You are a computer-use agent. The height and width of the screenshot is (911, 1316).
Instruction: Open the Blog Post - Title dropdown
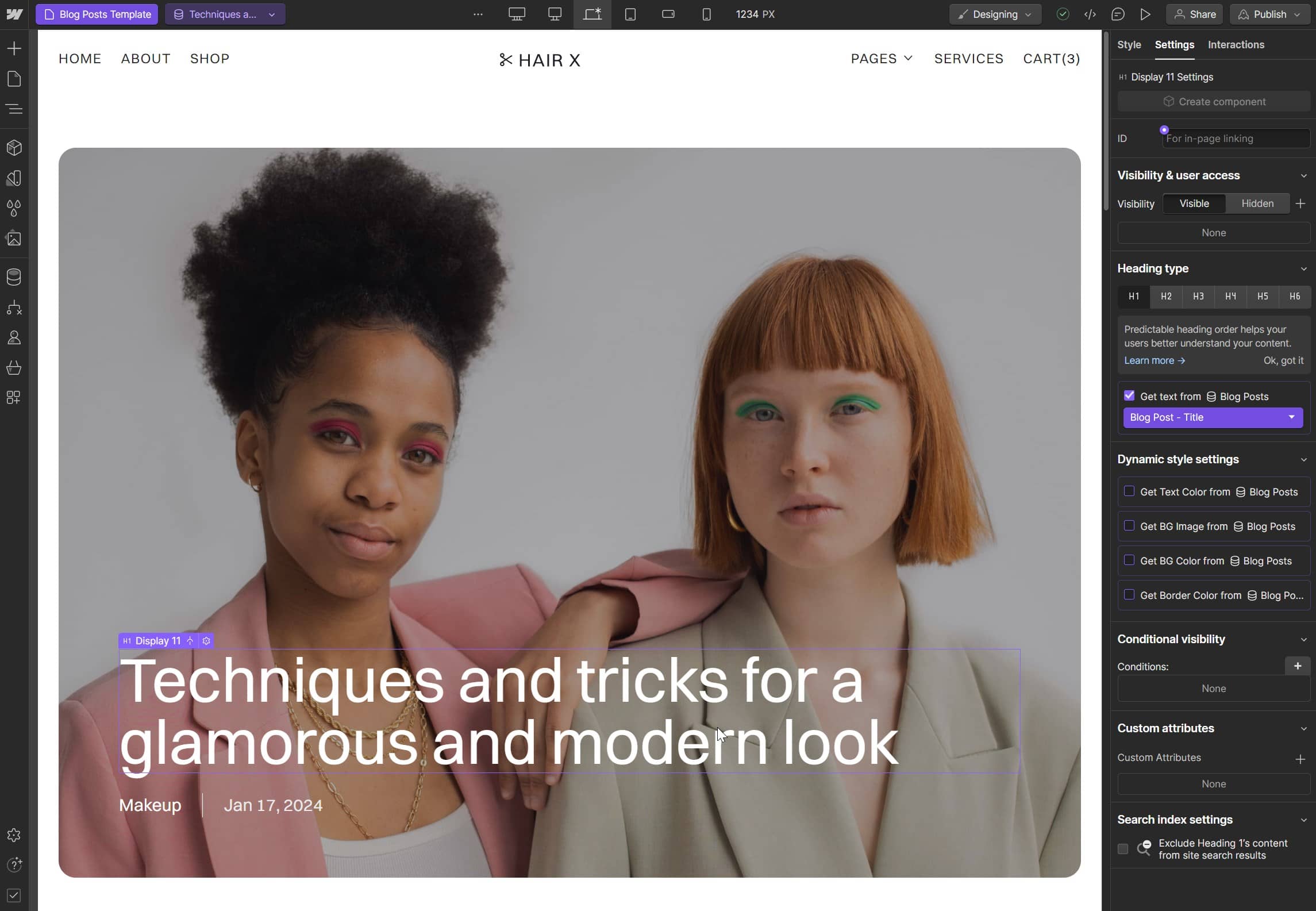[1213, 417]
